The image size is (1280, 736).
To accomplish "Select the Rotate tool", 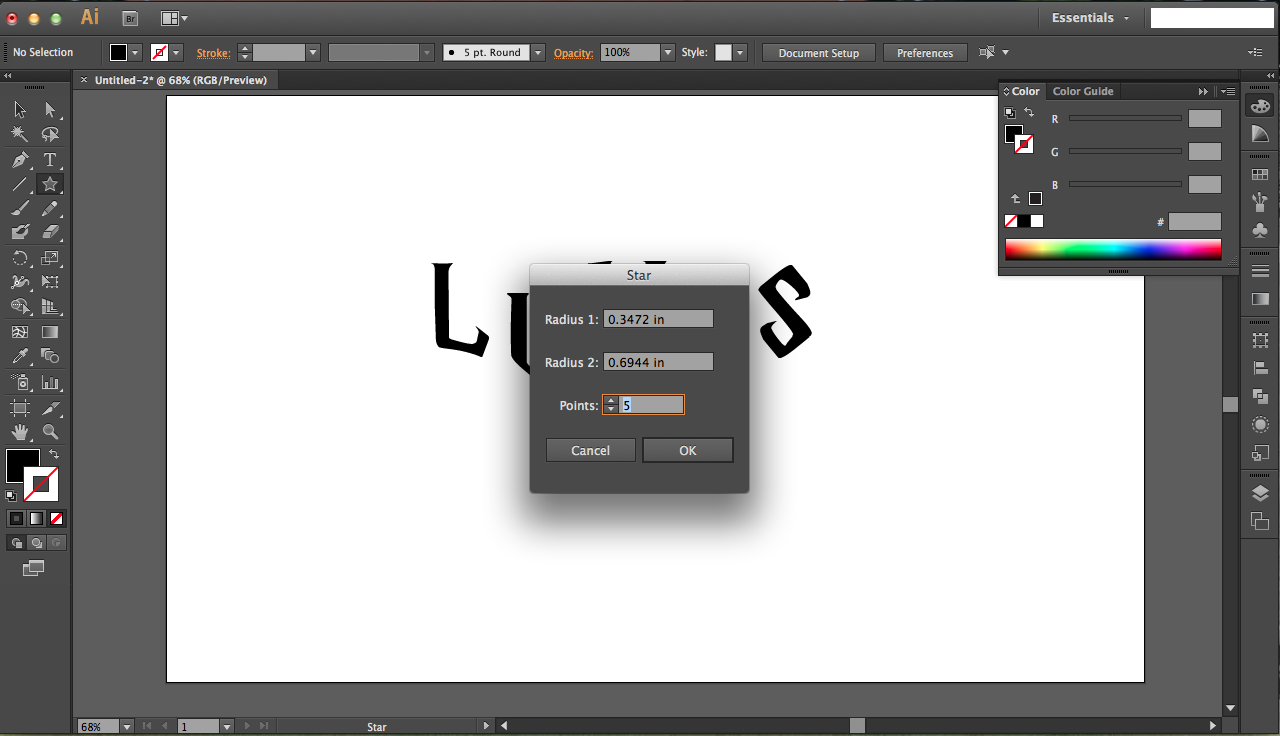I will (20, 258).
